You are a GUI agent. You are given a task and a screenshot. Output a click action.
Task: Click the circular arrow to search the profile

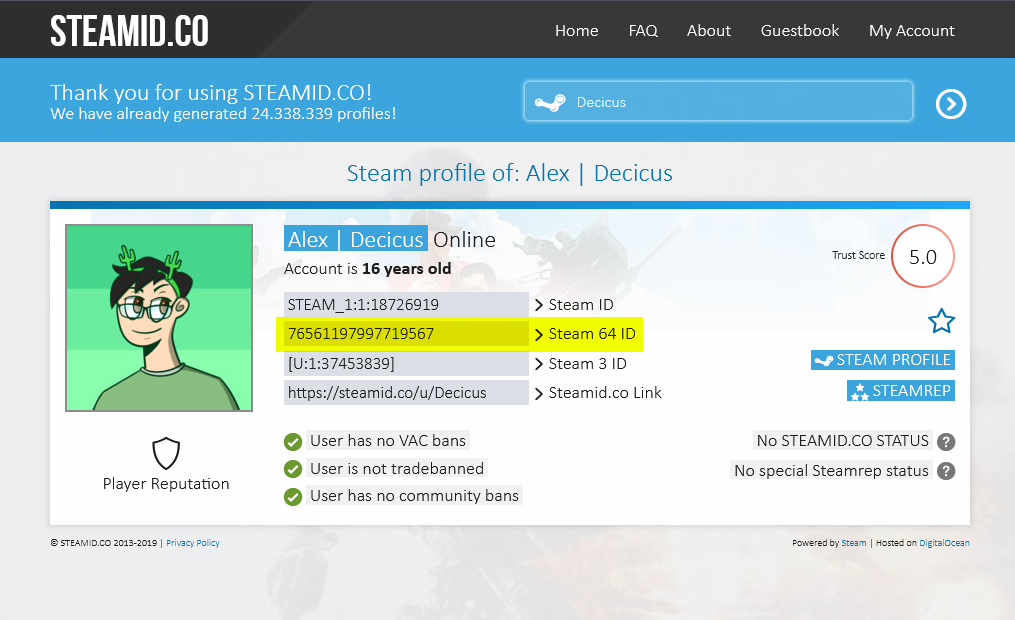(x=950, y=103)
